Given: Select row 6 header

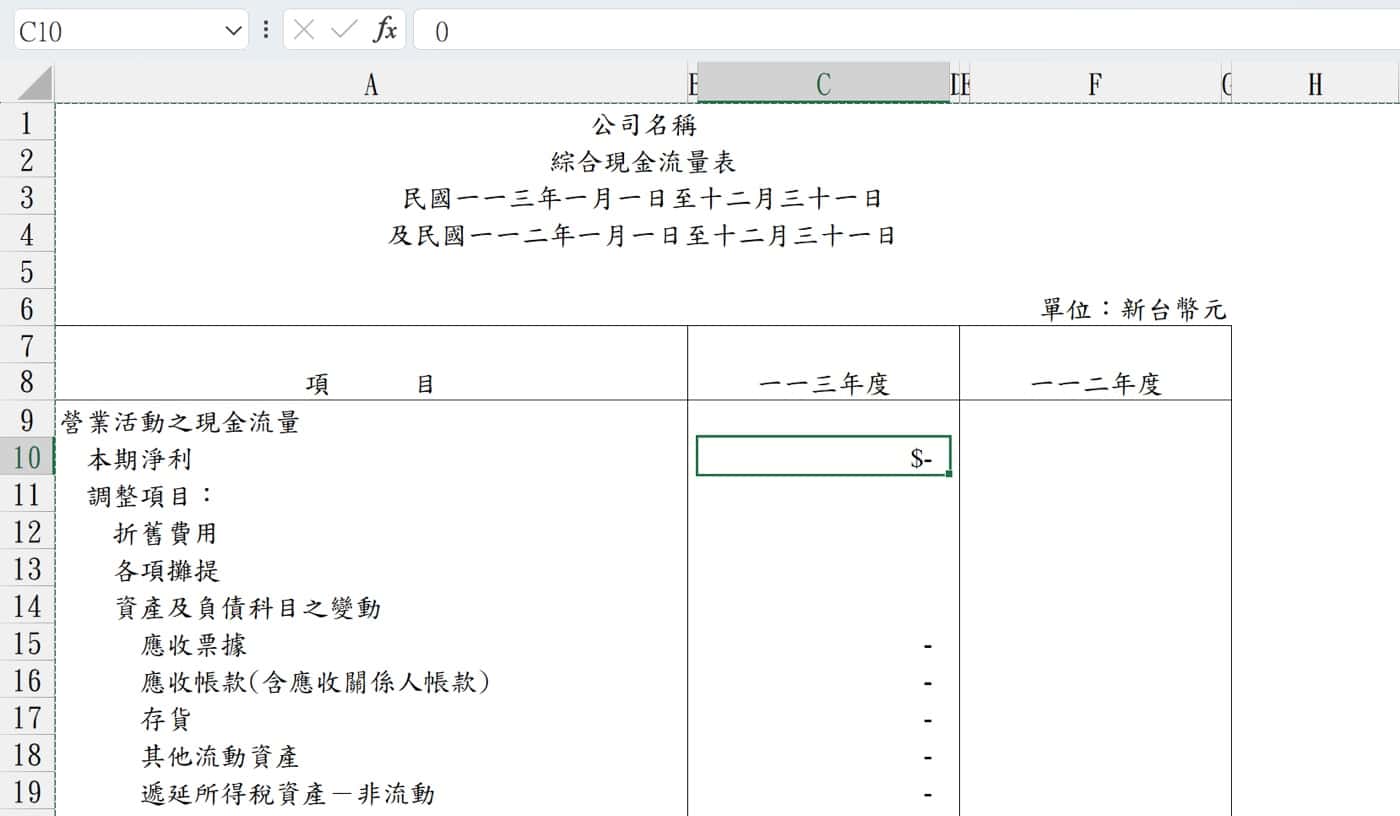Looking at the screenshot, I should (x=27, y=309).
